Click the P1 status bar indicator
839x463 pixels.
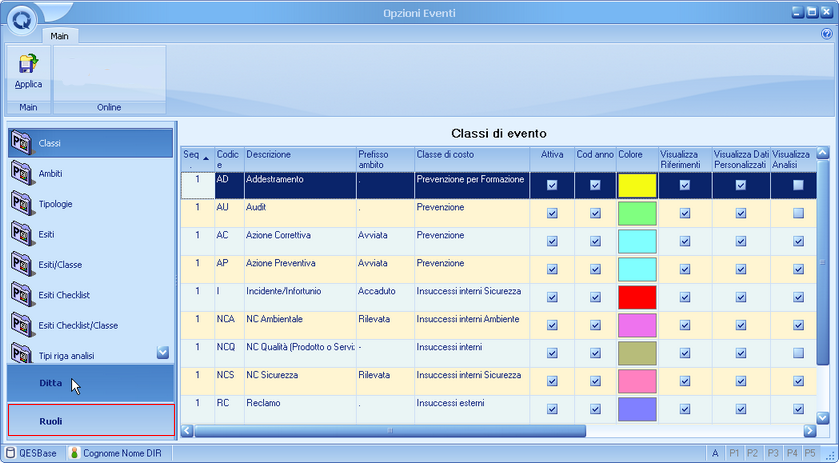734,453
